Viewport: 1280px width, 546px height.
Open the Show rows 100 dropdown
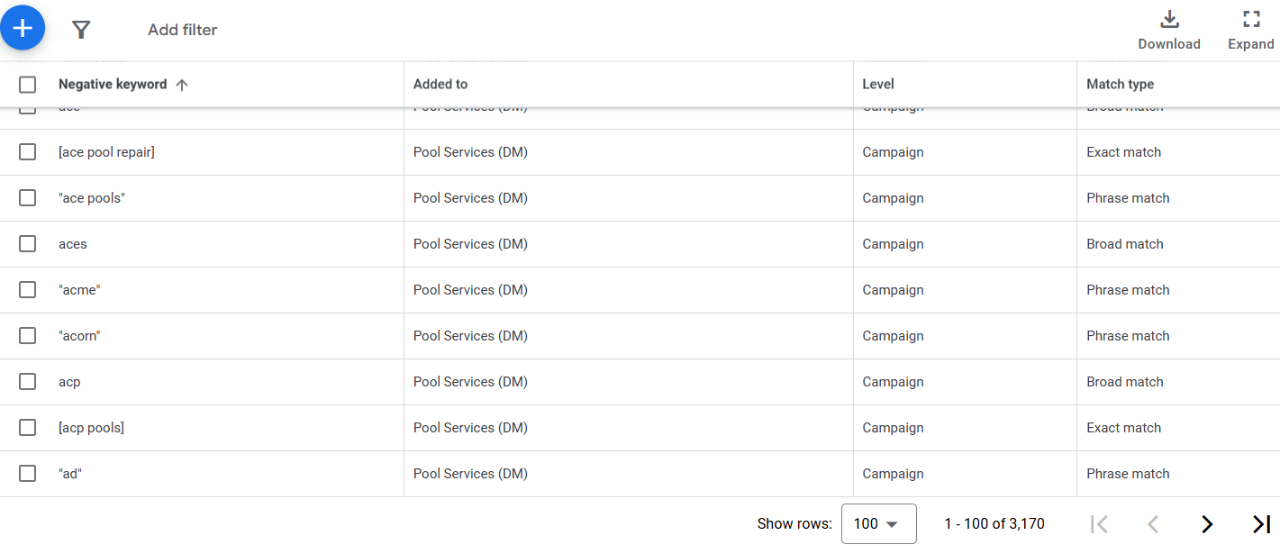tap(878, 524)
